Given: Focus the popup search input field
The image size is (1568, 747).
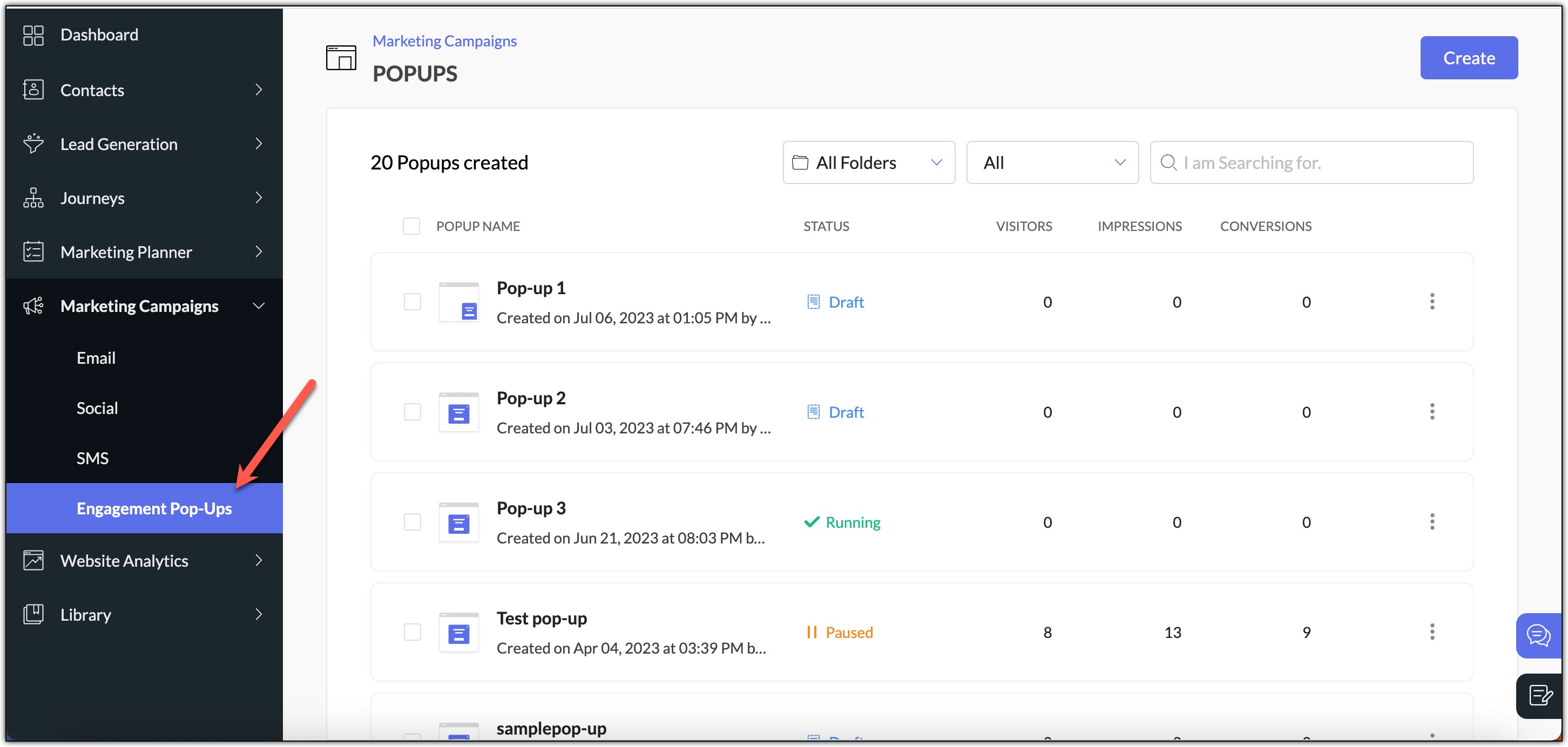Looking at the screenshot, I should [1312, 162].
